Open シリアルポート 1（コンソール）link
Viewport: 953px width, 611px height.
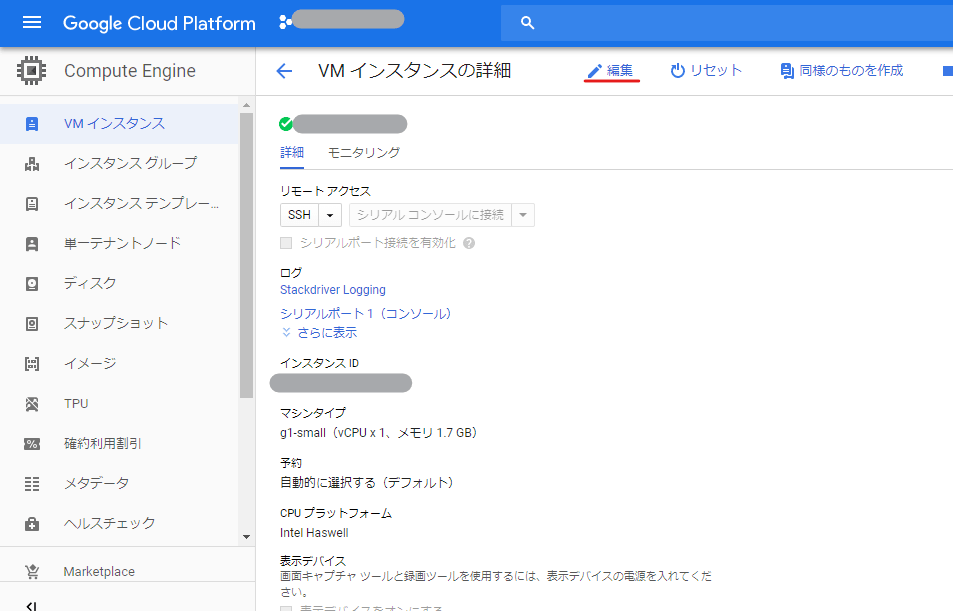[365, 314]
